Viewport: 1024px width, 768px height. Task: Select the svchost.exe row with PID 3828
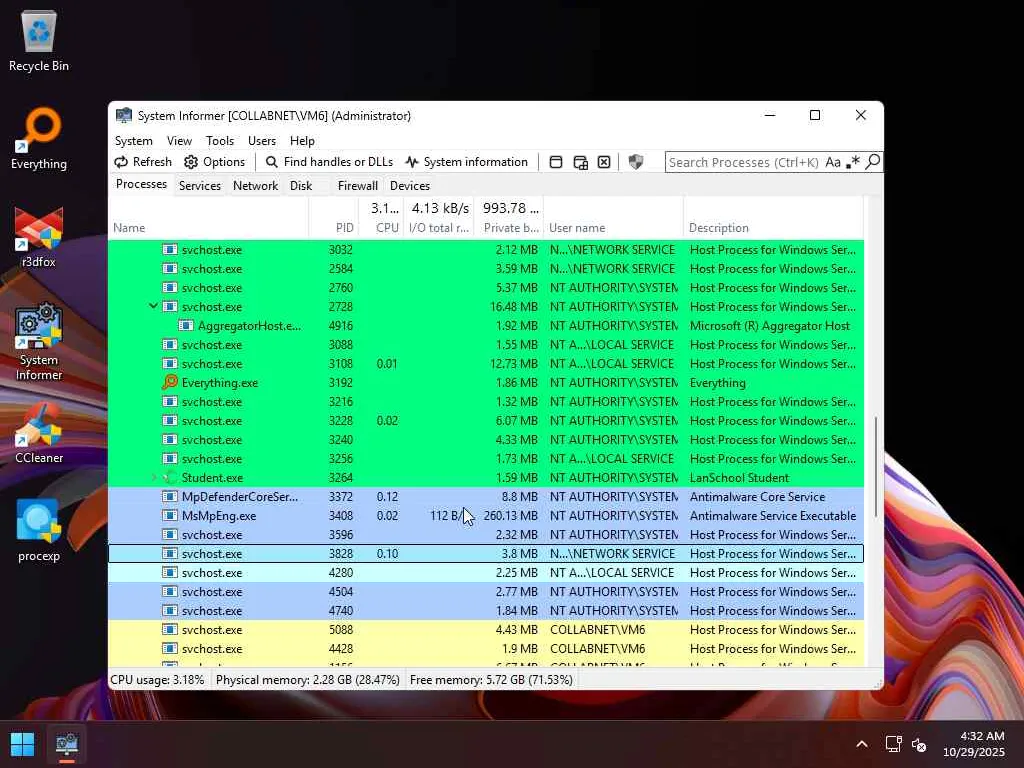486,553
